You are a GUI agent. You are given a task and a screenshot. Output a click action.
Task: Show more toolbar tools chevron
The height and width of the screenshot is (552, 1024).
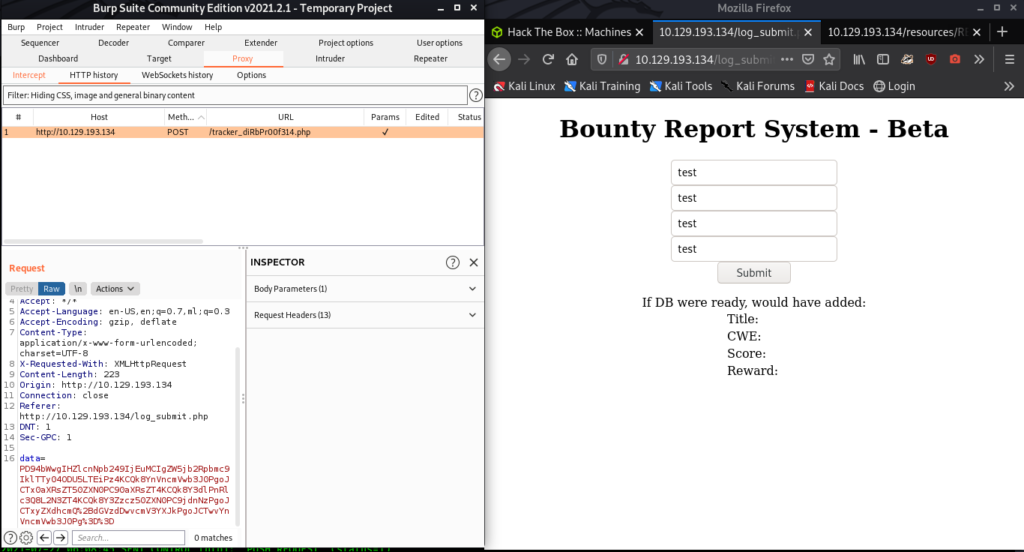979,59
